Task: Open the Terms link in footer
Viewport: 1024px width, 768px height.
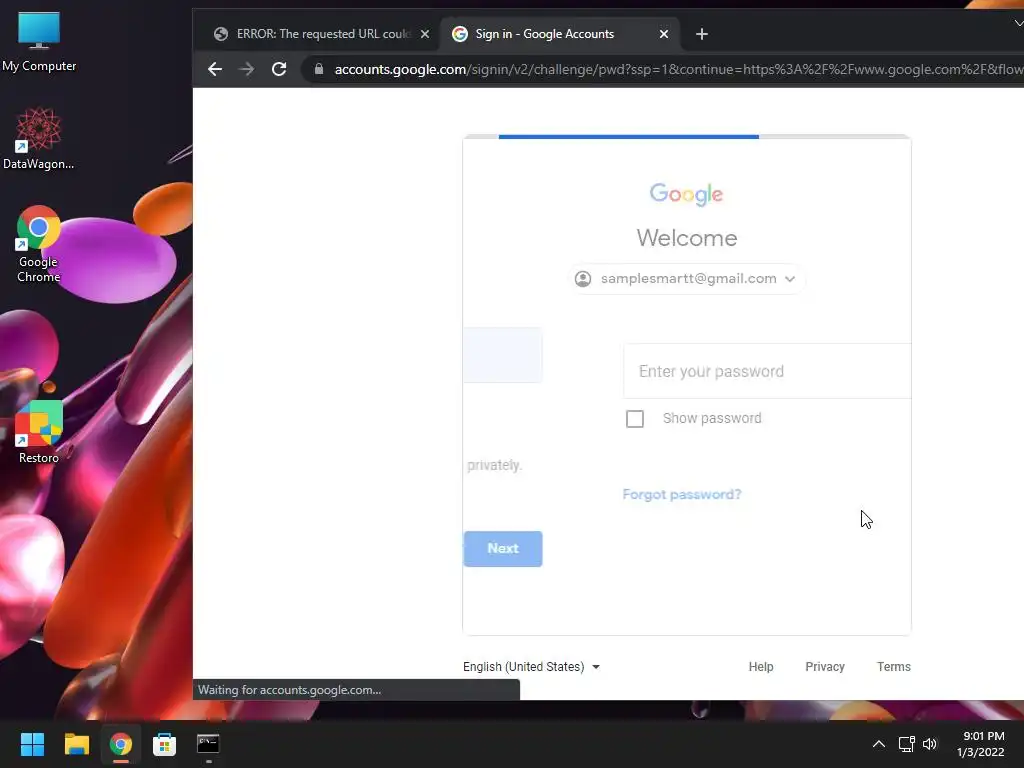Action: [x=893, y=667]
